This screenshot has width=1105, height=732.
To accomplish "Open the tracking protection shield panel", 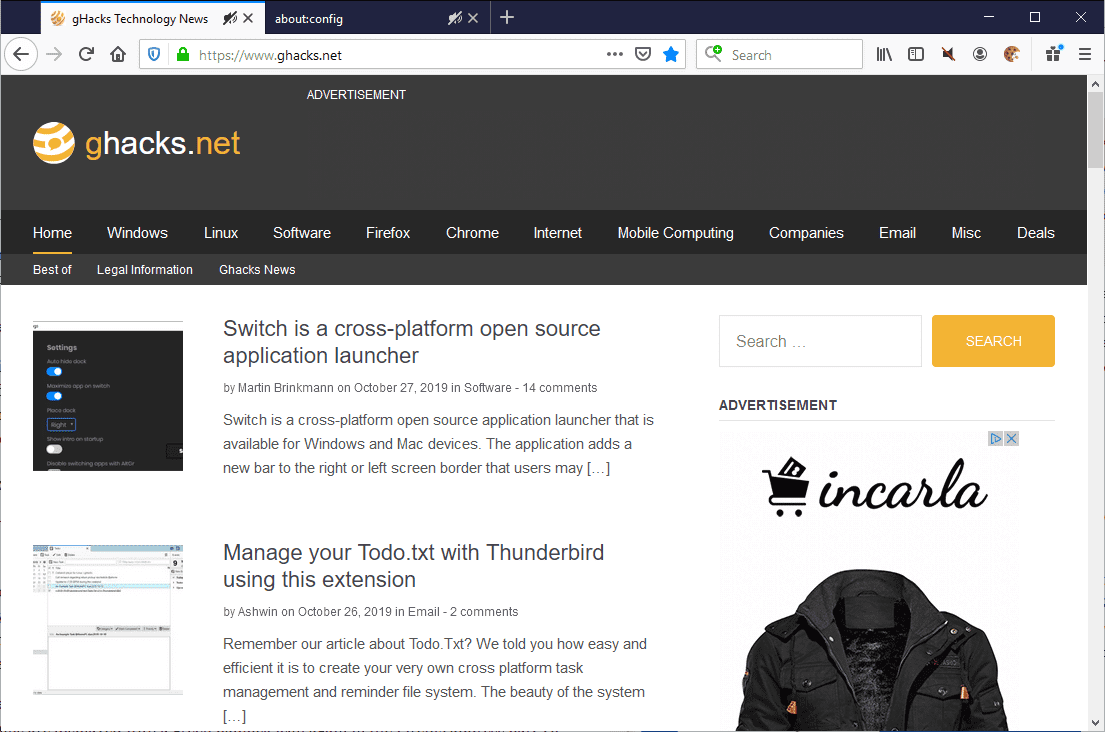I will [x=154, y=54].
